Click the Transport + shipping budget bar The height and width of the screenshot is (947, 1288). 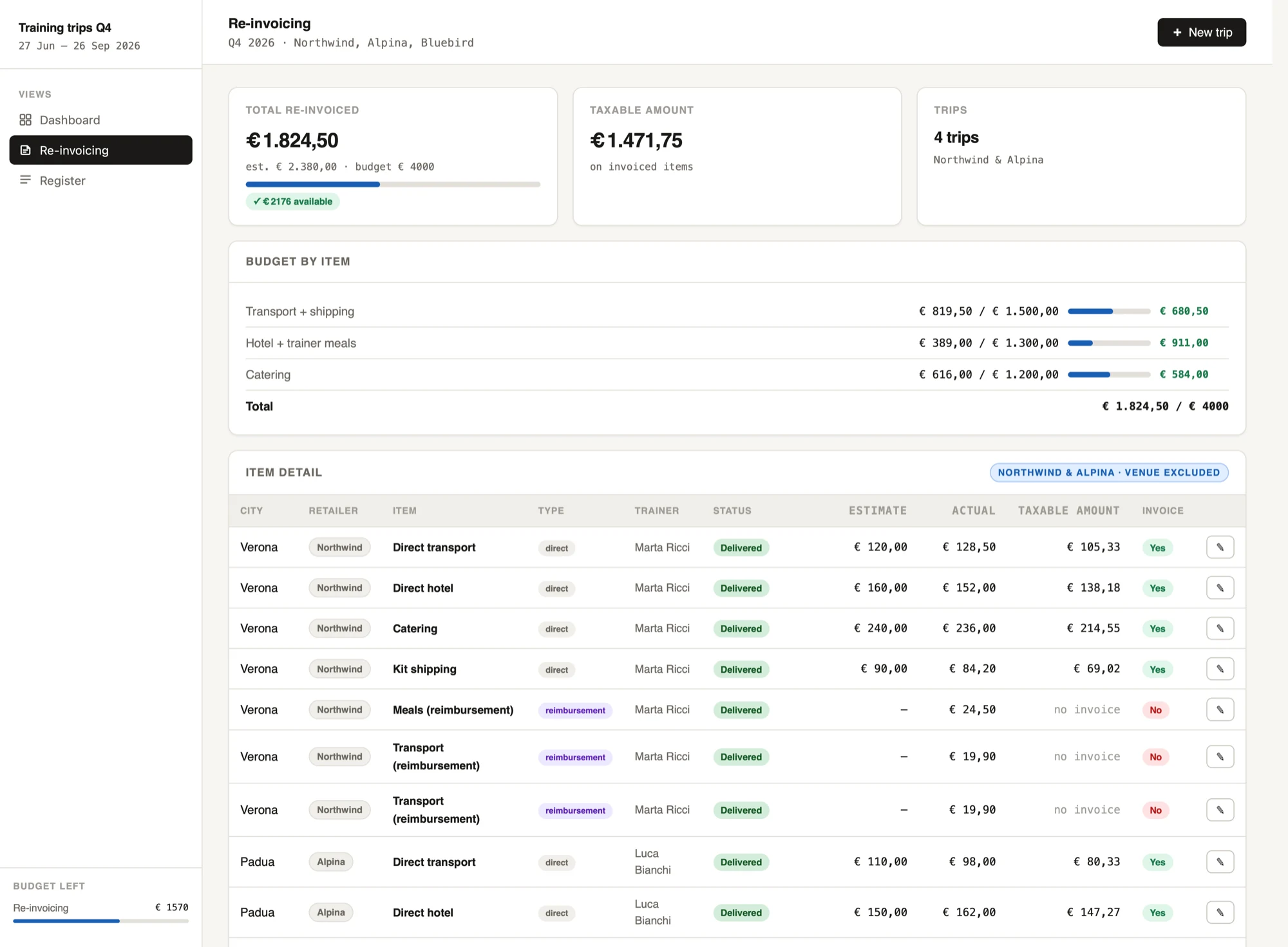point(1109,312)
